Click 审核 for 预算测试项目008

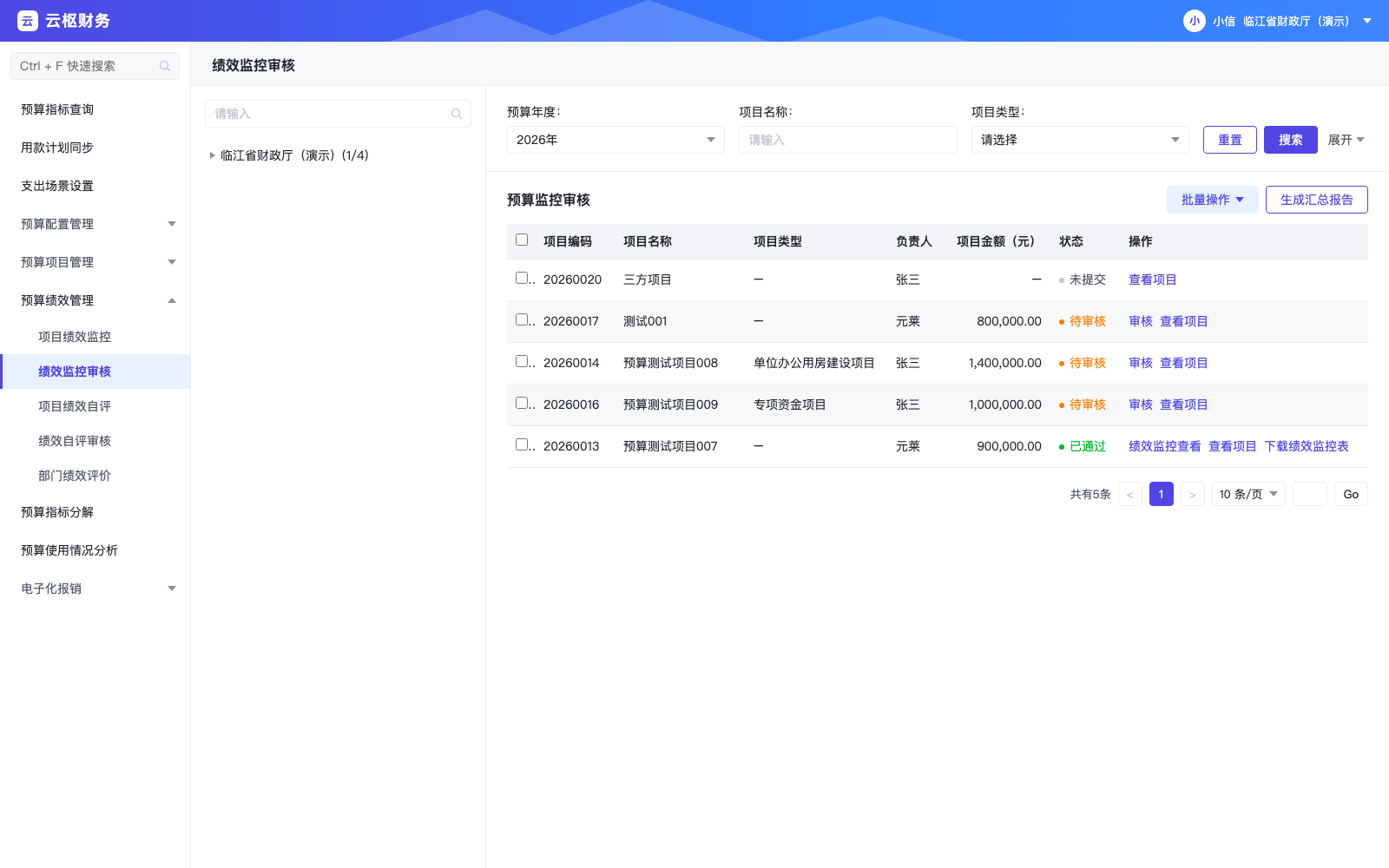(1141, 363)
